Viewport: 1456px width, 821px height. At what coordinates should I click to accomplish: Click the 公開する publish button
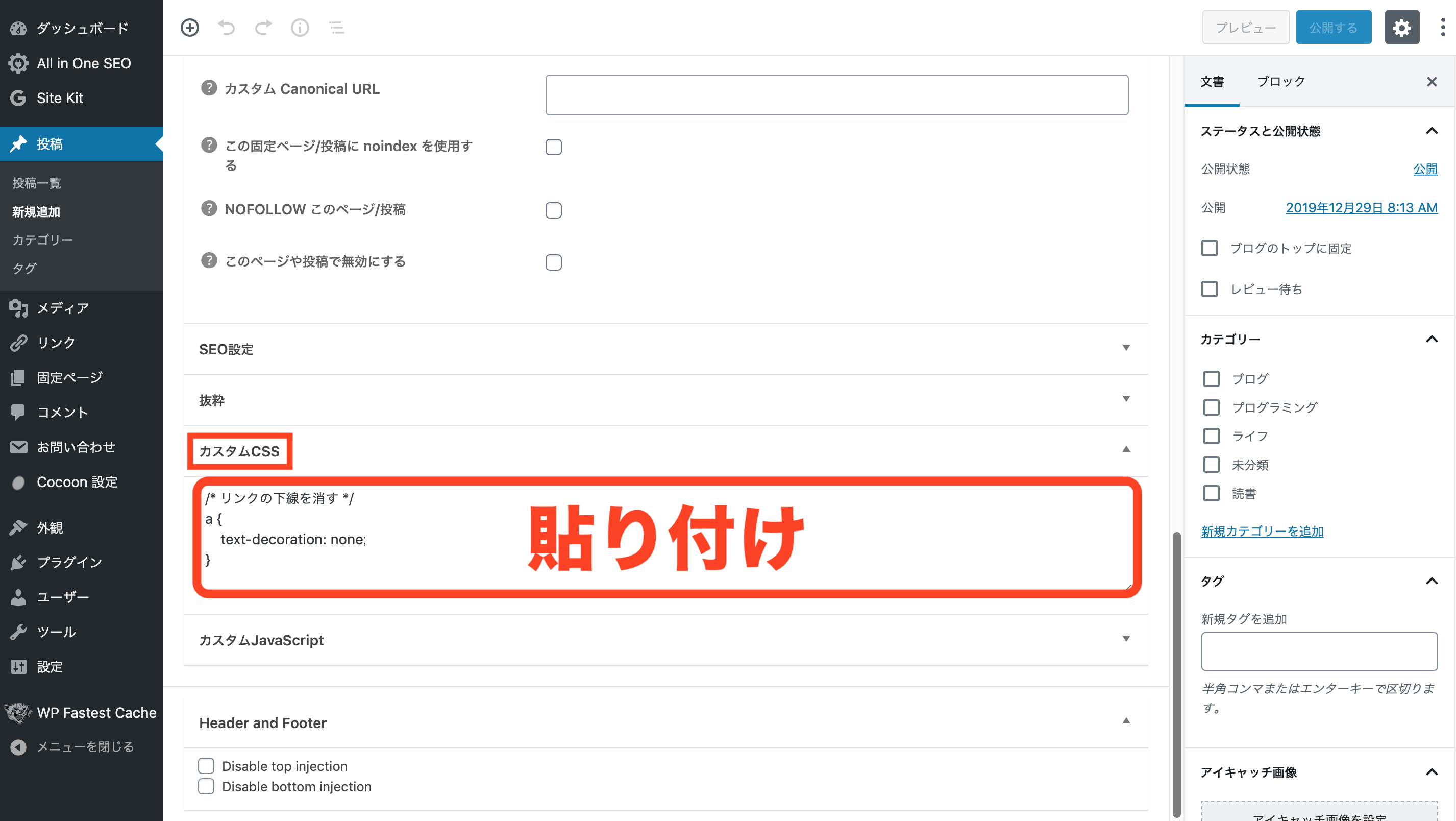coord(1334,27)
